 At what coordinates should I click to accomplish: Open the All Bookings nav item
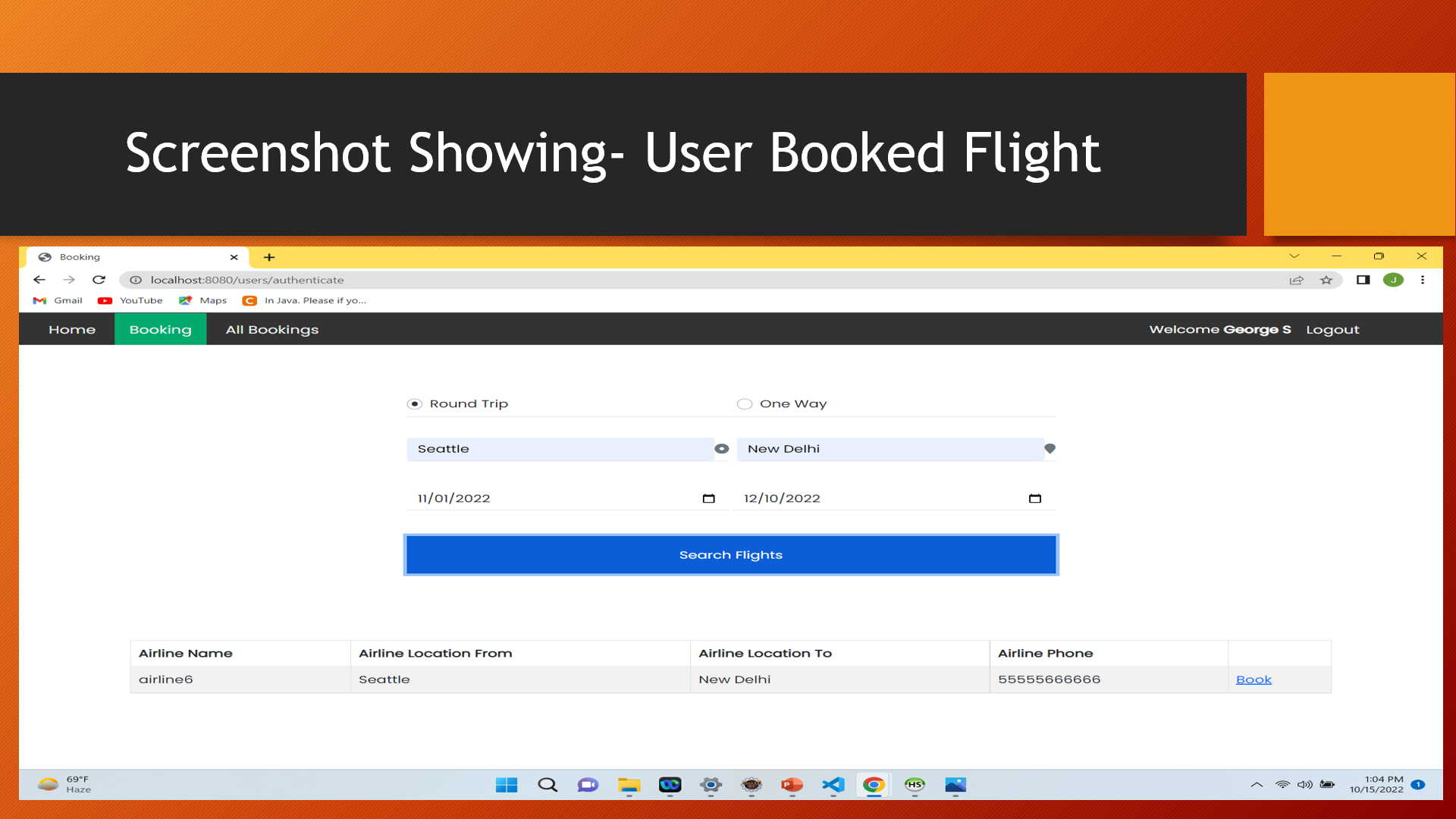272,330
